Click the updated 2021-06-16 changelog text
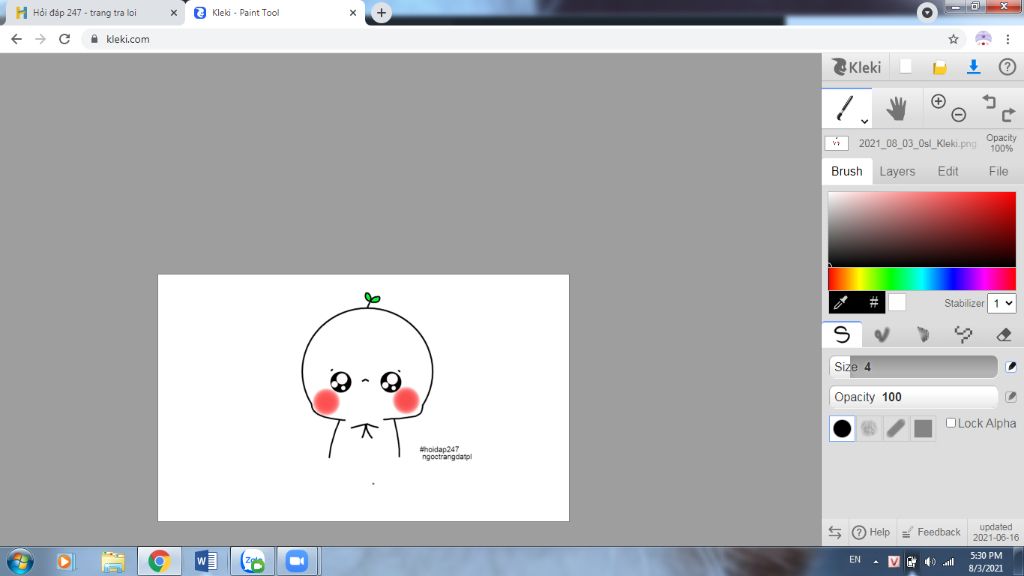The height and width of the screenshot is (576, 1024). 996,532
